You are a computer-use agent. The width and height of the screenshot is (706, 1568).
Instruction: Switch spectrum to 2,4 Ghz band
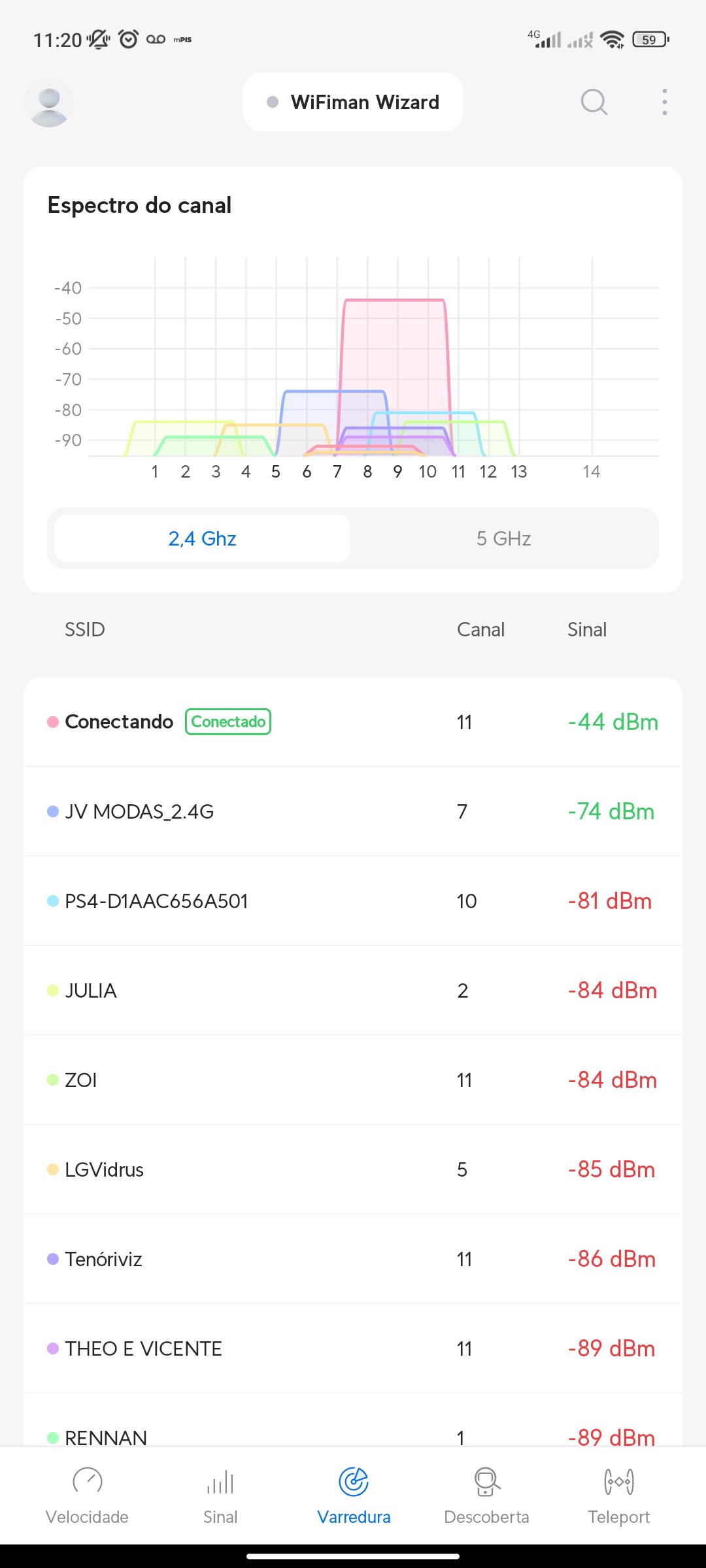click(202, 538)
